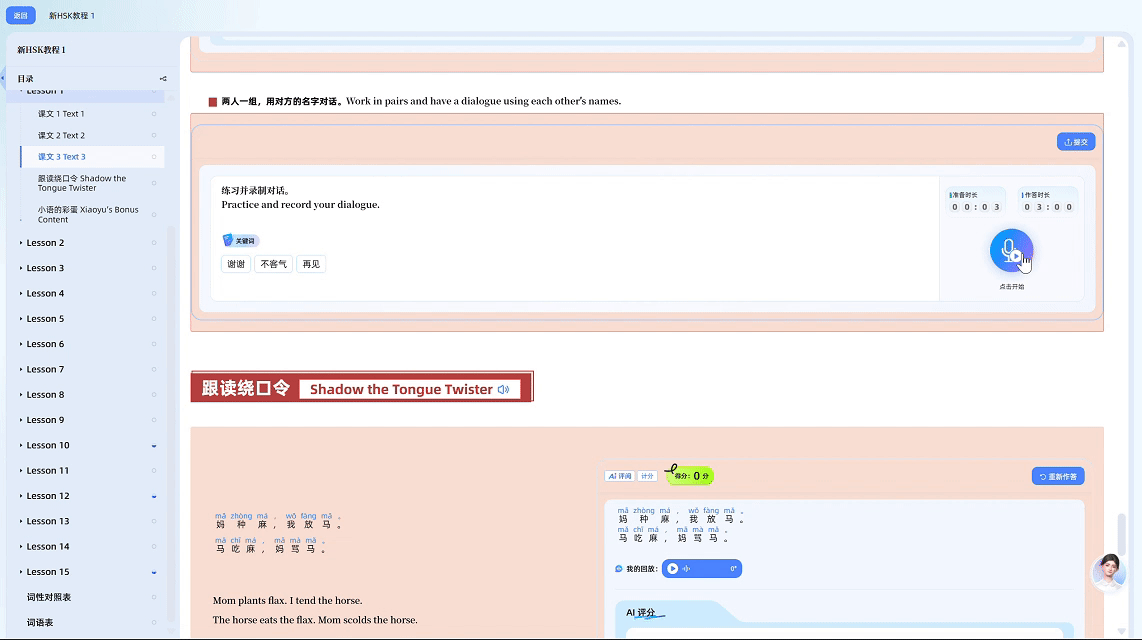Click the status circle beside Text 1

[x=154, y=114]
